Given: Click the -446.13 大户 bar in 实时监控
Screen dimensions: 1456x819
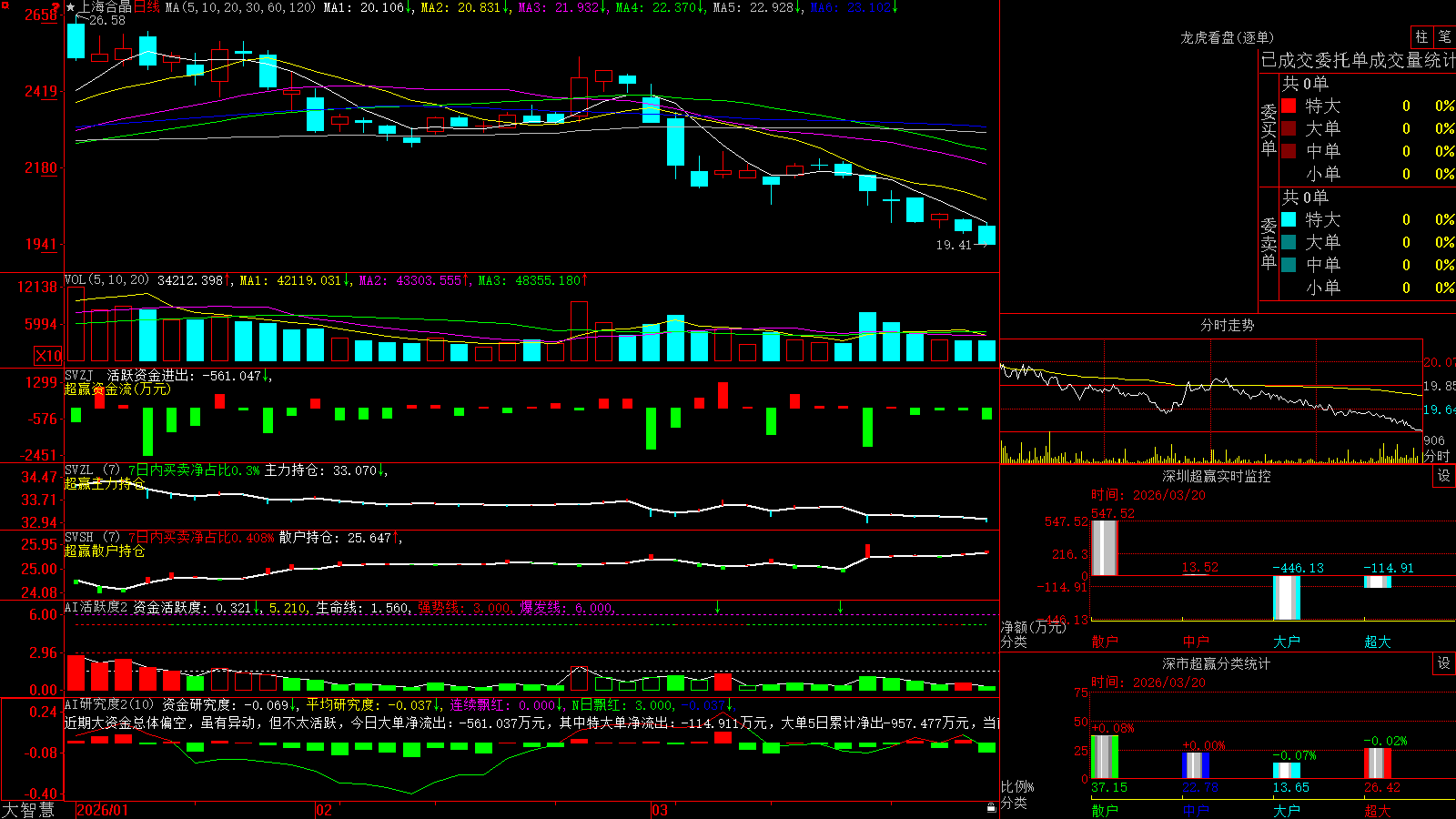Looking at the screenshot, I should coord(1286,598).
